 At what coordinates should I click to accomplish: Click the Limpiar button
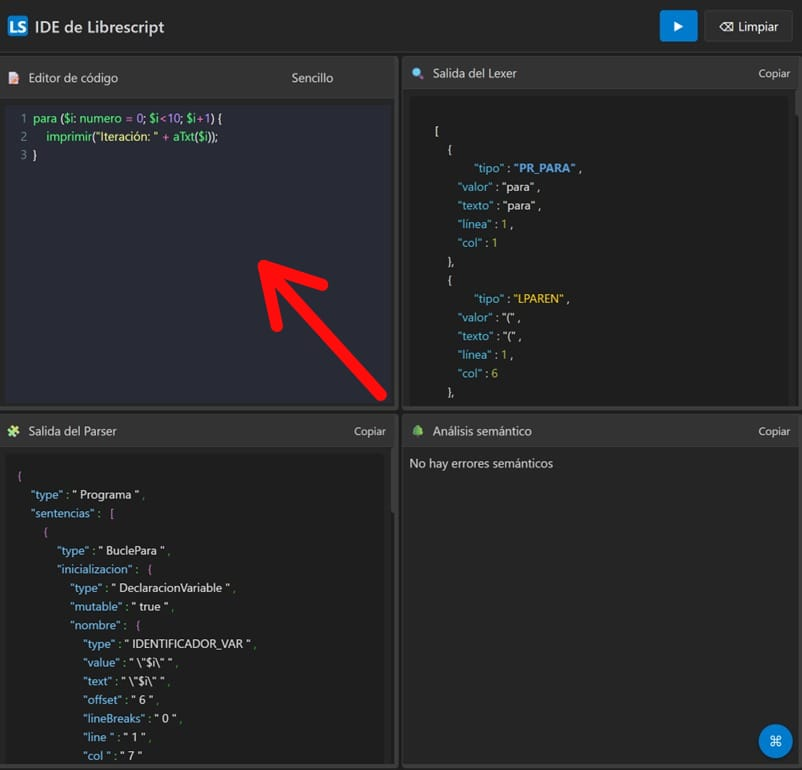[748, 27]
